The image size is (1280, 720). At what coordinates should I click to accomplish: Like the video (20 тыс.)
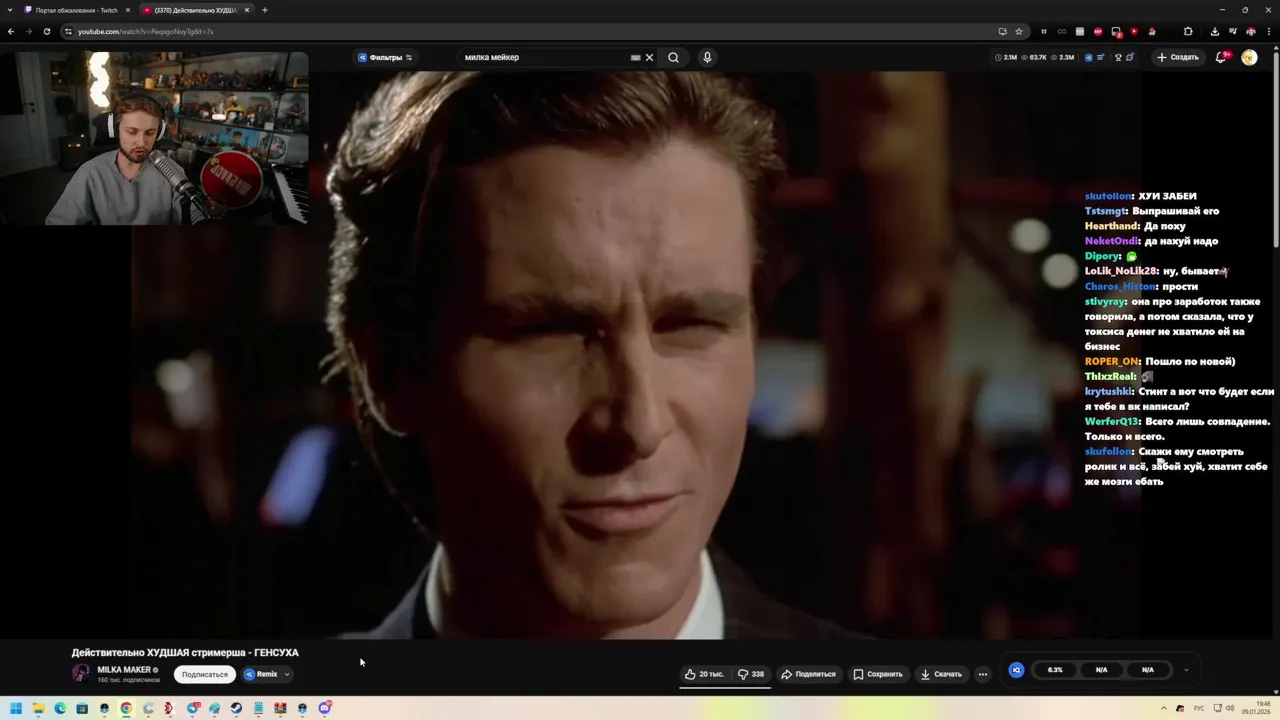click(704, 674)
